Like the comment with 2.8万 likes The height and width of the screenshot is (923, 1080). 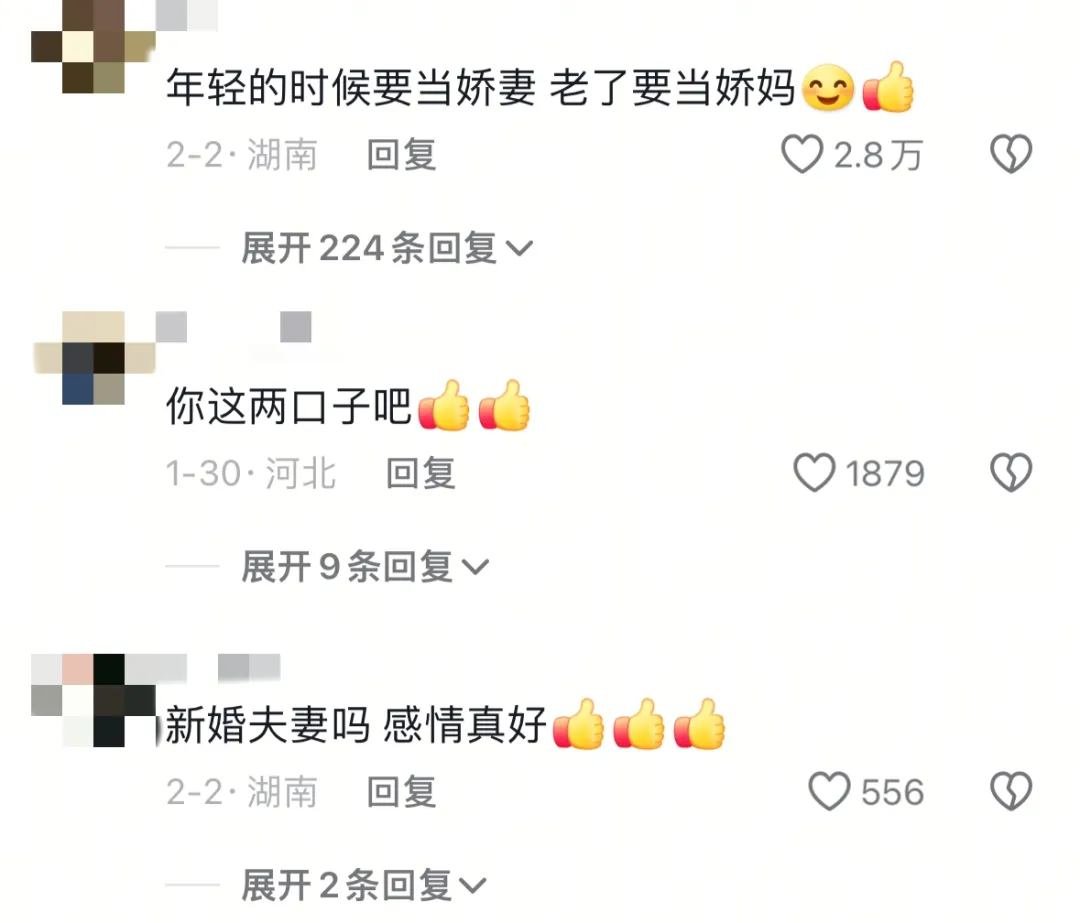coord(802,154)
